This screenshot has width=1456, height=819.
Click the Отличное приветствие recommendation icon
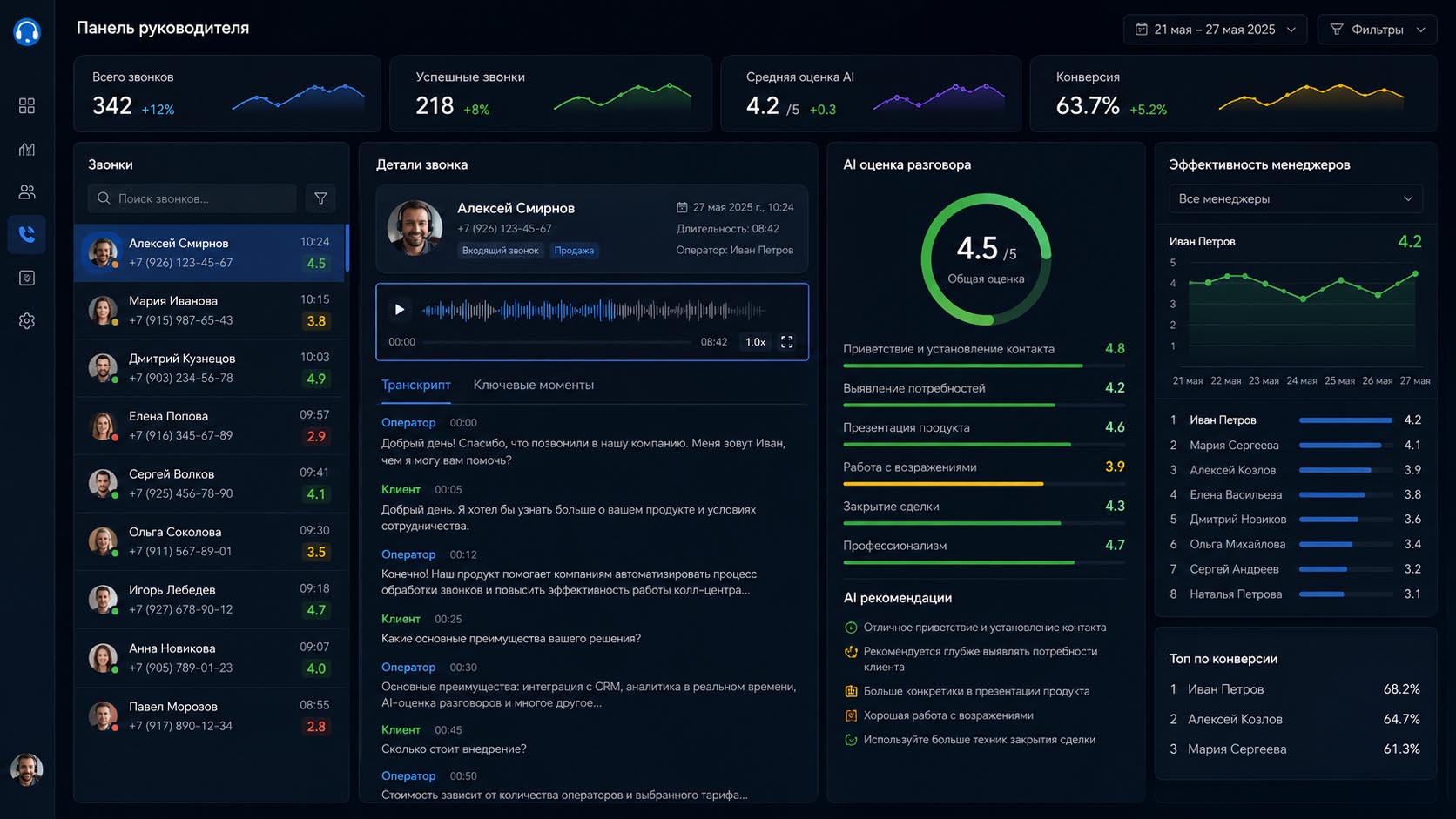click(x=851, y=628)
